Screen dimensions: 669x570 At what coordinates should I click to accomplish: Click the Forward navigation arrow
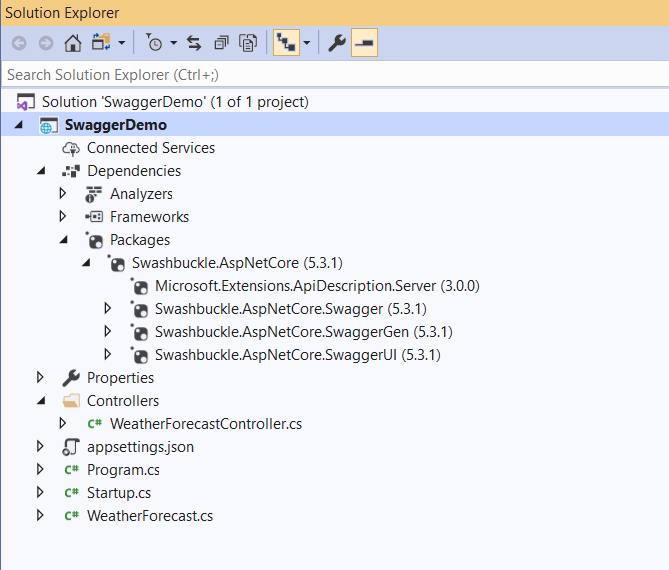(x=46, y=43)
